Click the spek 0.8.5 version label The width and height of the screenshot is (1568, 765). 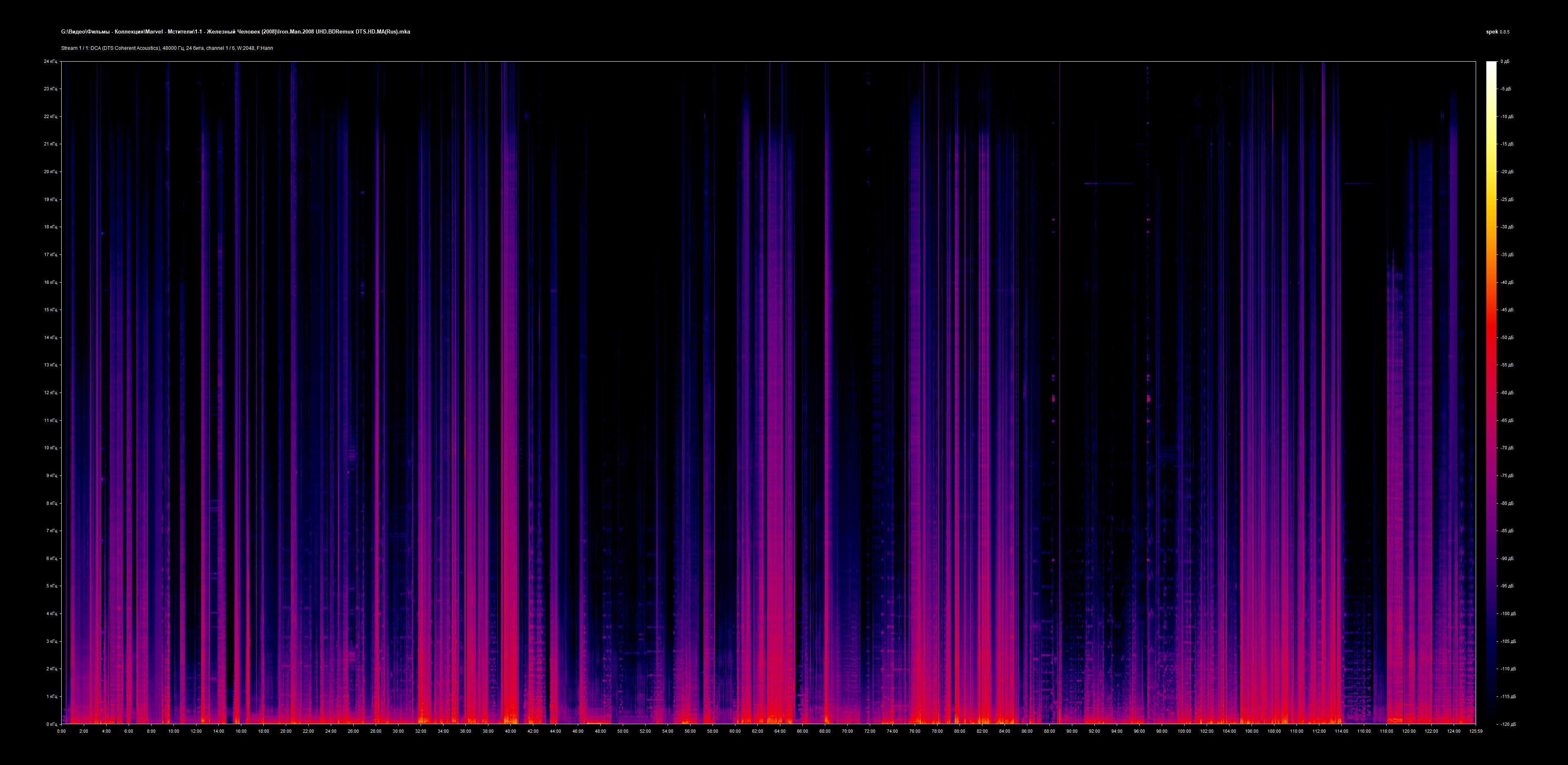pyautogui.click(x=1497, y=32)
